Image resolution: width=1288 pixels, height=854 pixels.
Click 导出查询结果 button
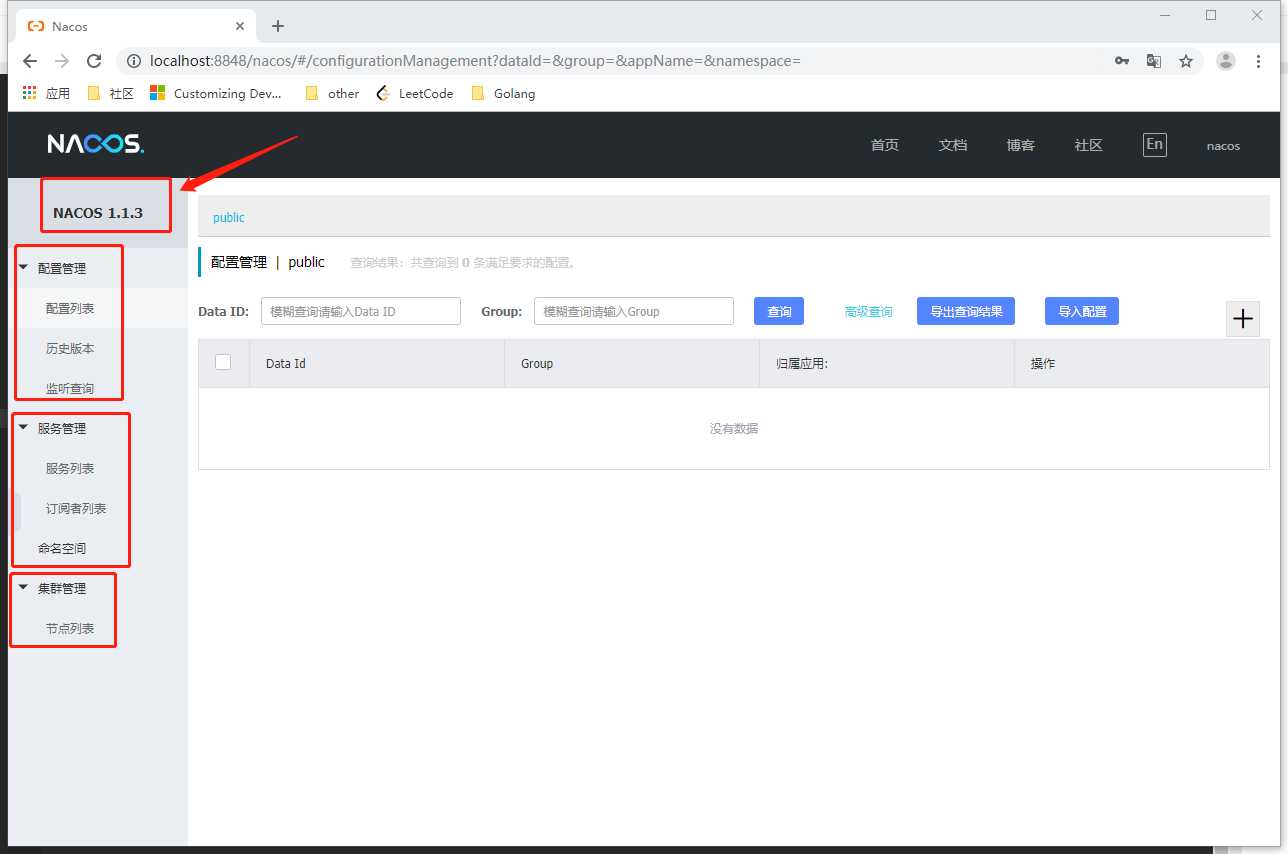click(x=966, y=311)
